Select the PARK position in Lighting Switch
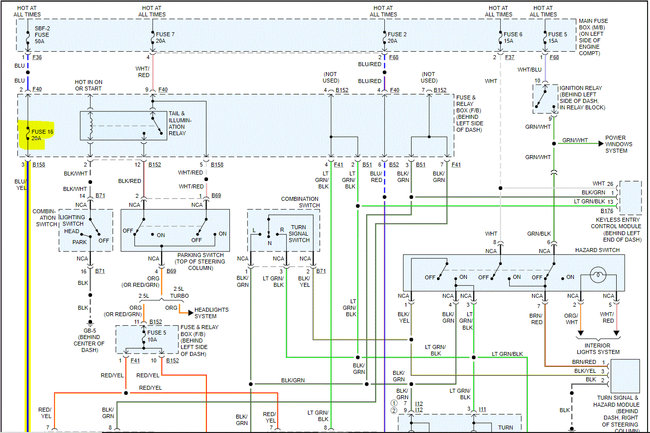 (80, 242)
